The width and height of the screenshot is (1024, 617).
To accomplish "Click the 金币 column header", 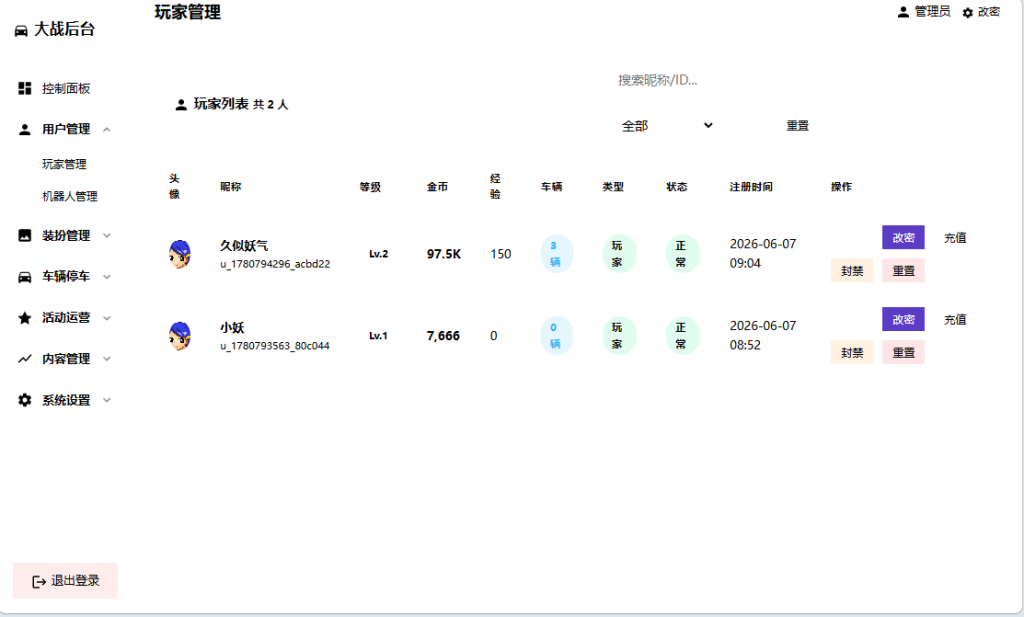I will pyautogui.click(x=438, y=187).
